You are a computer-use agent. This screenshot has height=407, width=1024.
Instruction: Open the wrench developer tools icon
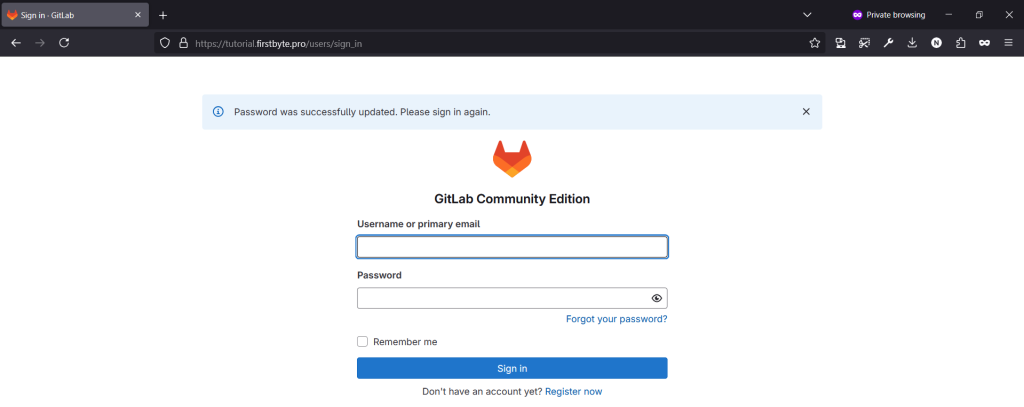888,43
